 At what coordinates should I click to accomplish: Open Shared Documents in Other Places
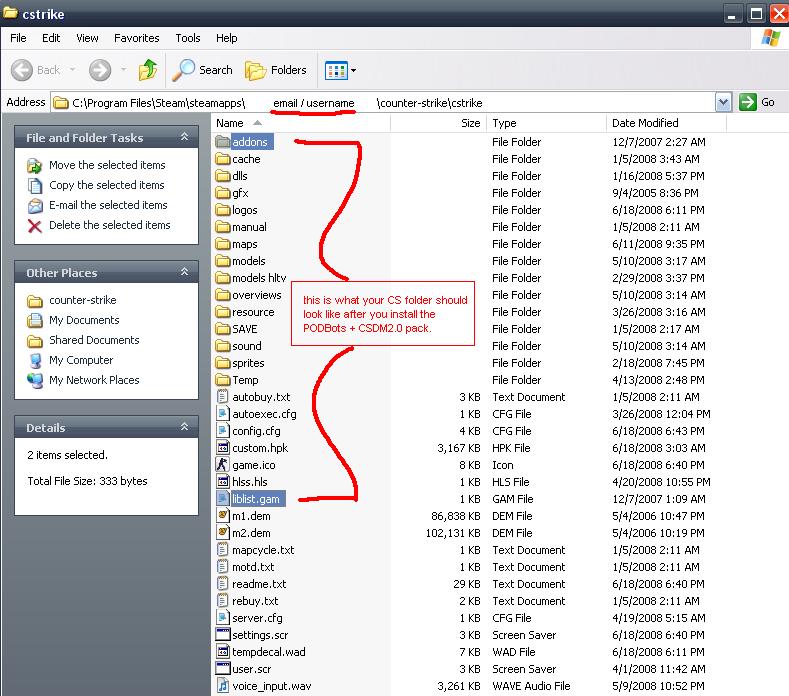point(94,341)
